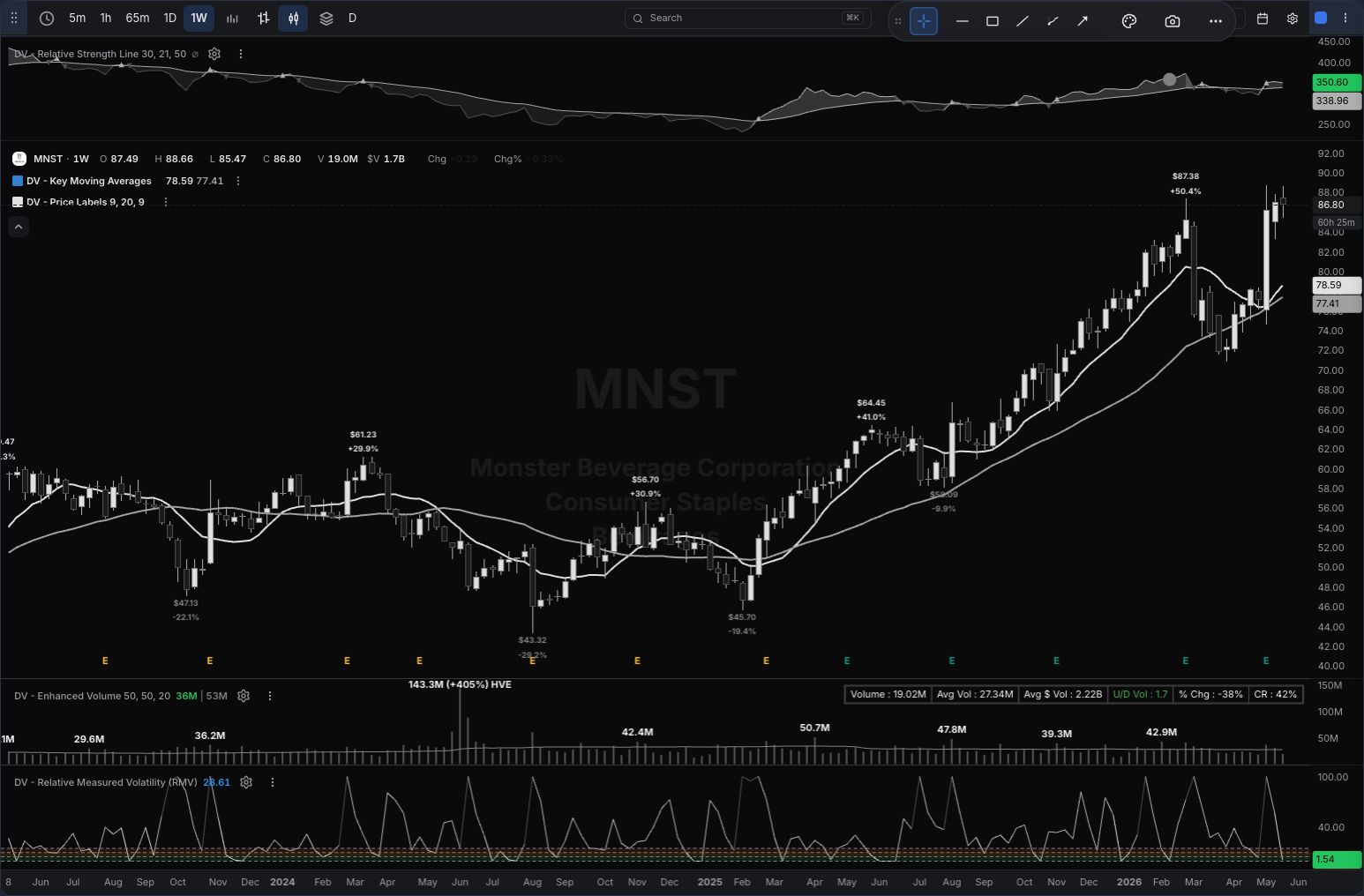Viewport: 1364px width, 896px height.
Task: Open the top-right vertical dots menu
Action: click(1345, 18)
